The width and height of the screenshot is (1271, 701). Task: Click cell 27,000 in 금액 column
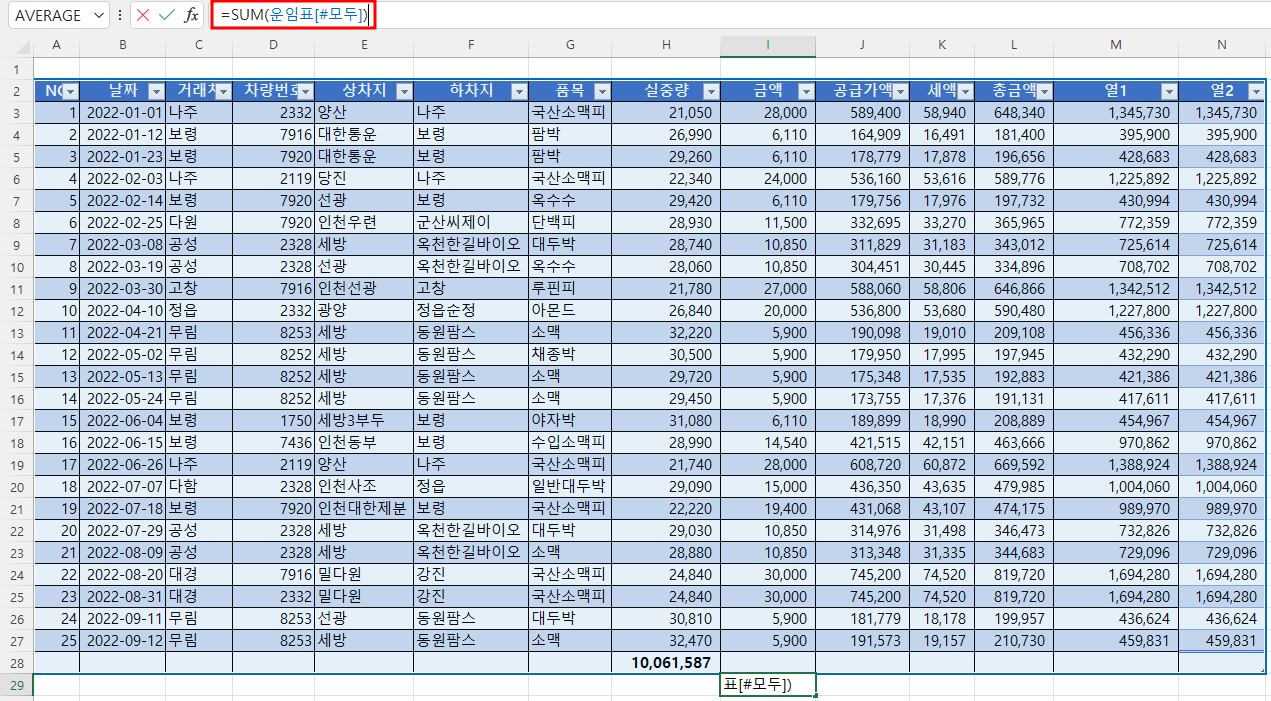pyautogui.click(x=768, y=289)
